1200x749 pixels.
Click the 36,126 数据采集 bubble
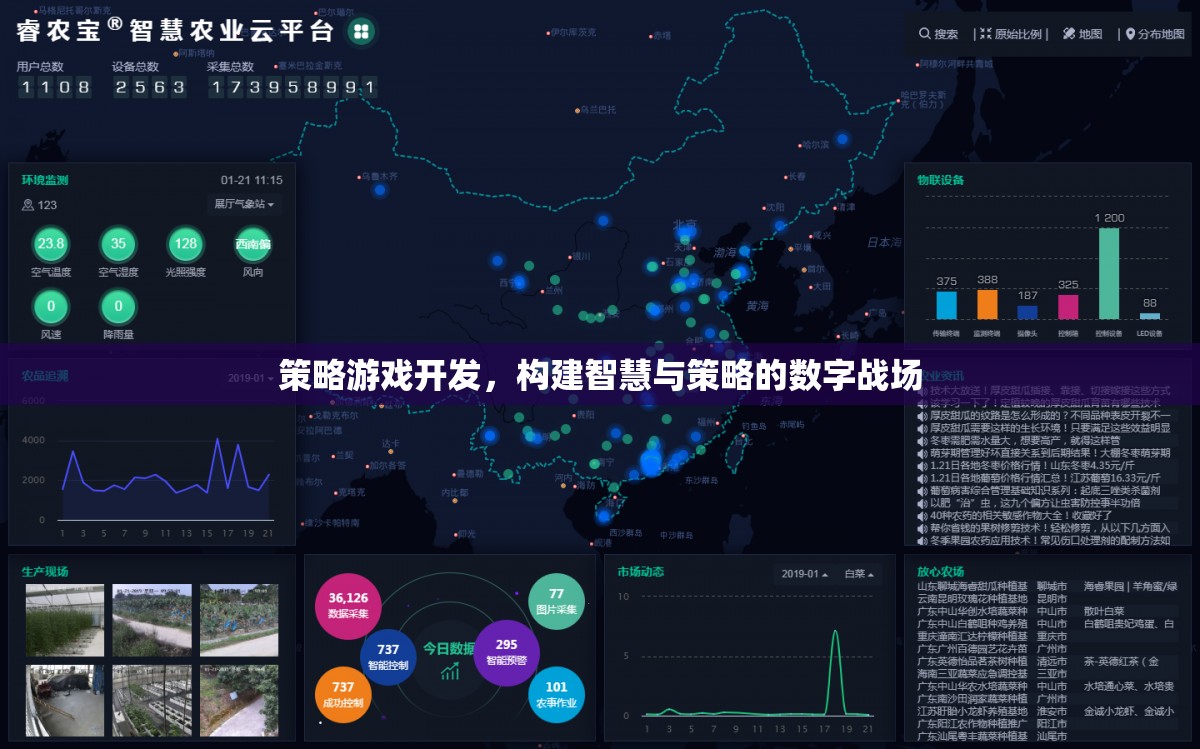coord(348,606)
